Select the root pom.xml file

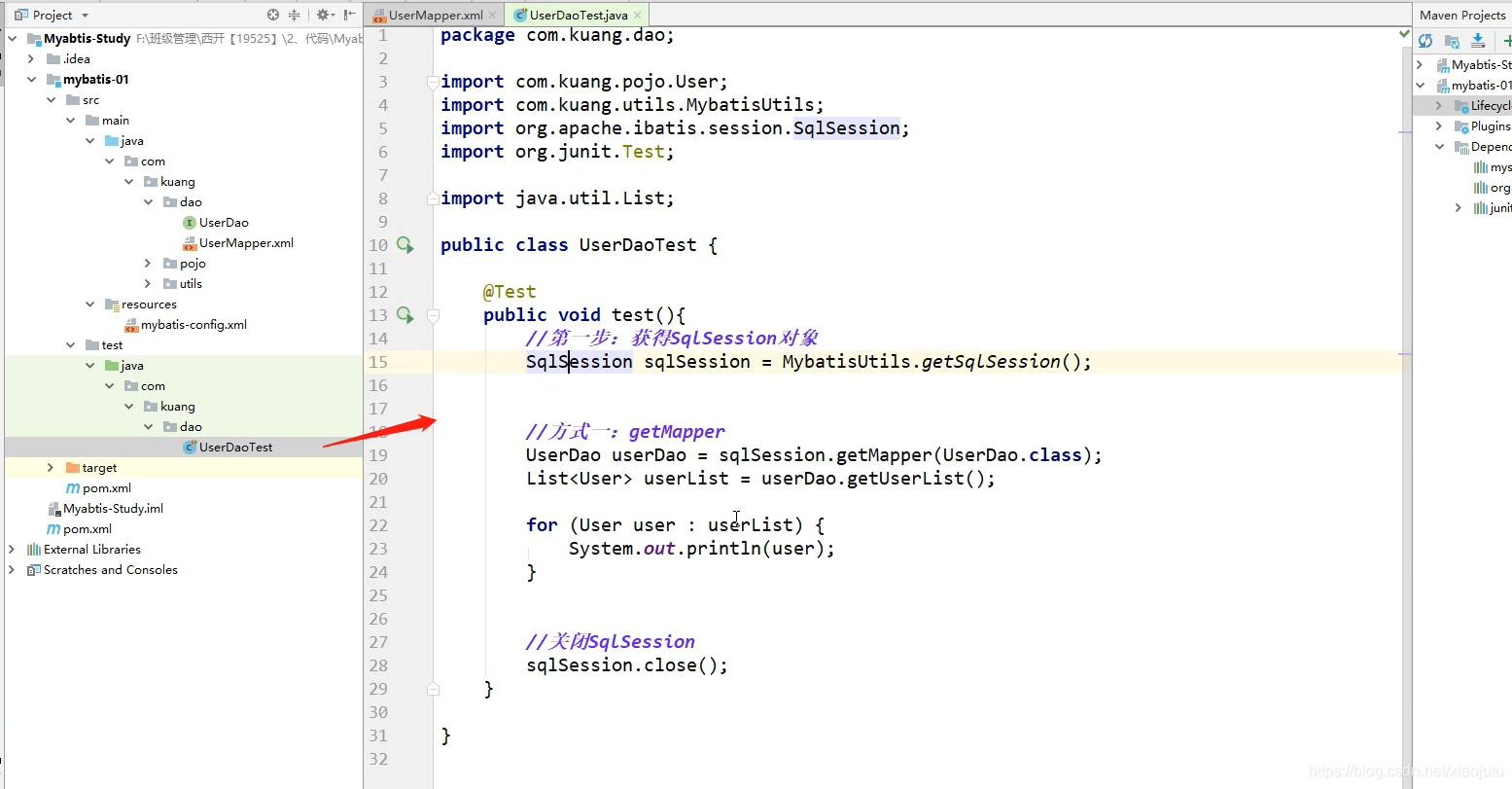[x=80, y=529]
